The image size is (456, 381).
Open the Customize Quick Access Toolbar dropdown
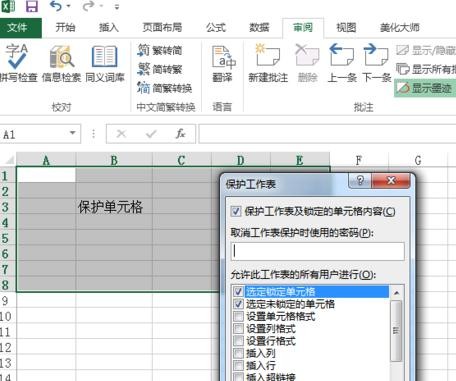(117, 7)
